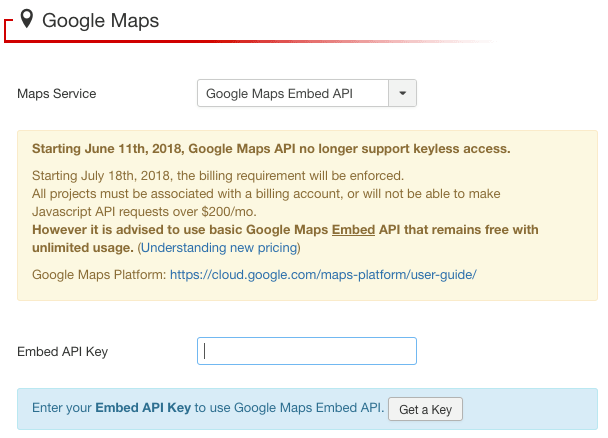Click the 'Google Maps Platform:' label text
Viewport: 608px width, 438px height.
99,274
